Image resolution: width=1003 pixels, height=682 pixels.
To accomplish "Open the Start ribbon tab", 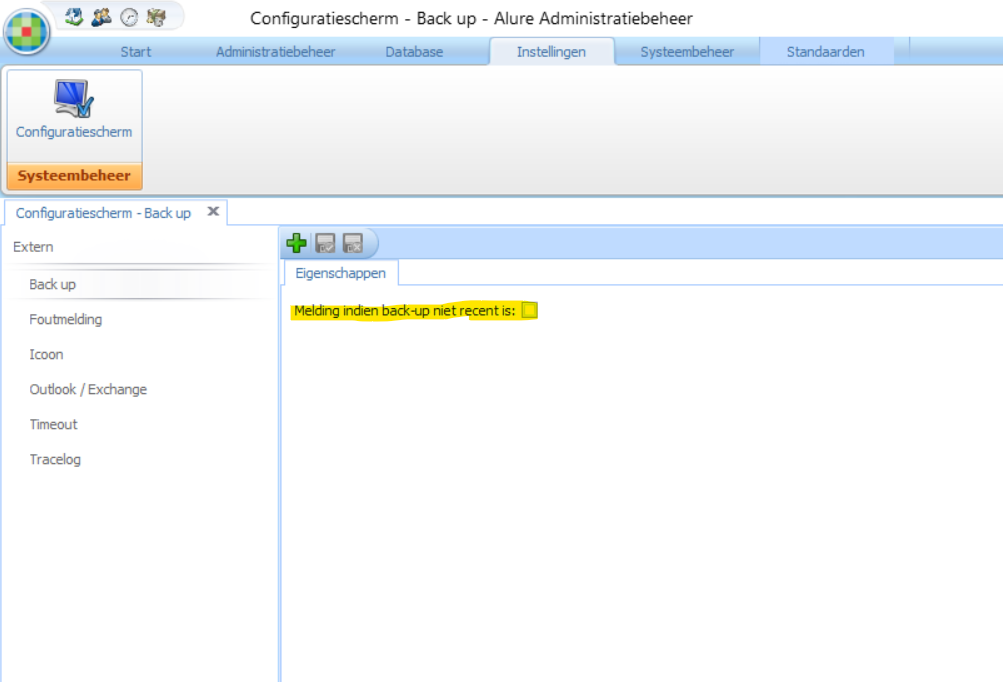I will [x=136, y=52].
